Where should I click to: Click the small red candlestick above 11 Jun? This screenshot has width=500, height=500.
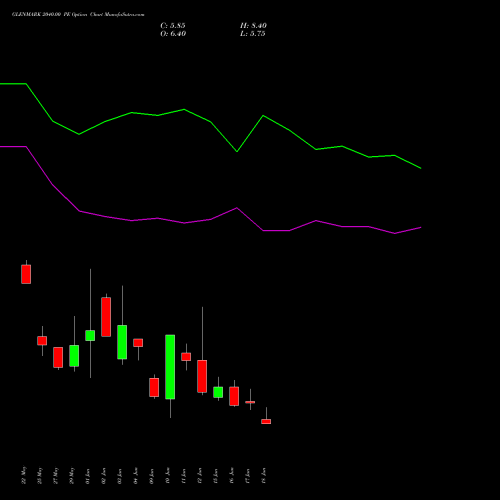coord(186,357)
